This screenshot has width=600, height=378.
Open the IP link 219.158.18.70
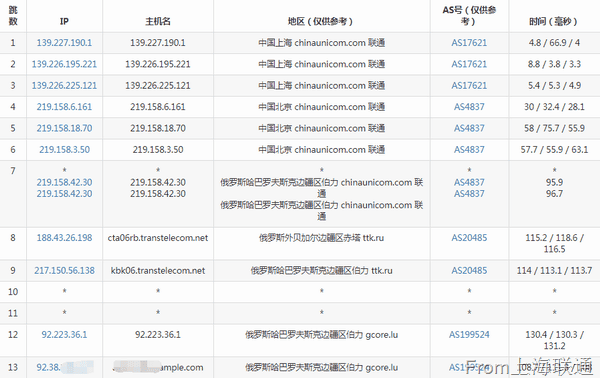point(64,128)
